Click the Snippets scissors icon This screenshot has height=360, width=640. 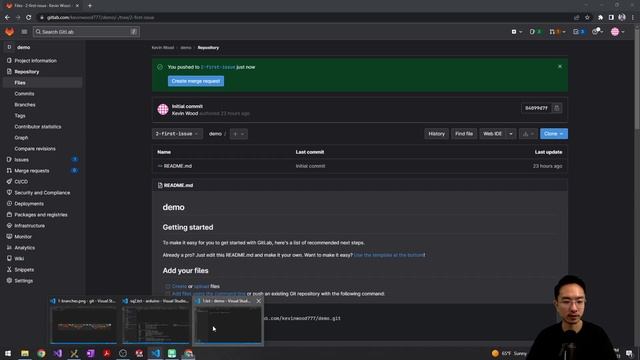pyautogui.click(x=9, y=269)
